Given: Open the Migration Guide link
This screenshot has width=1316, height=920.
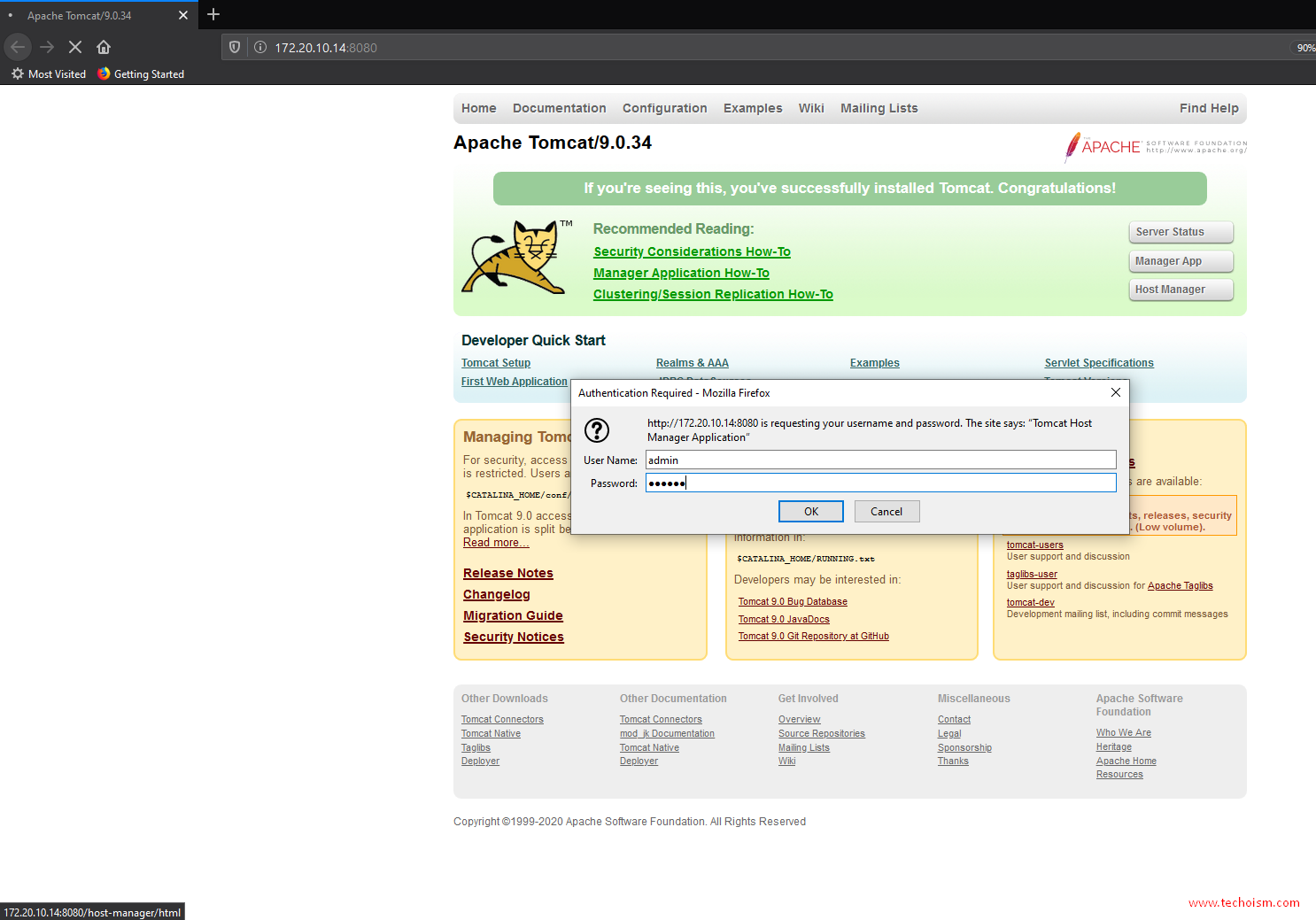Looking at the screenshot, I should tap(513, 616).
